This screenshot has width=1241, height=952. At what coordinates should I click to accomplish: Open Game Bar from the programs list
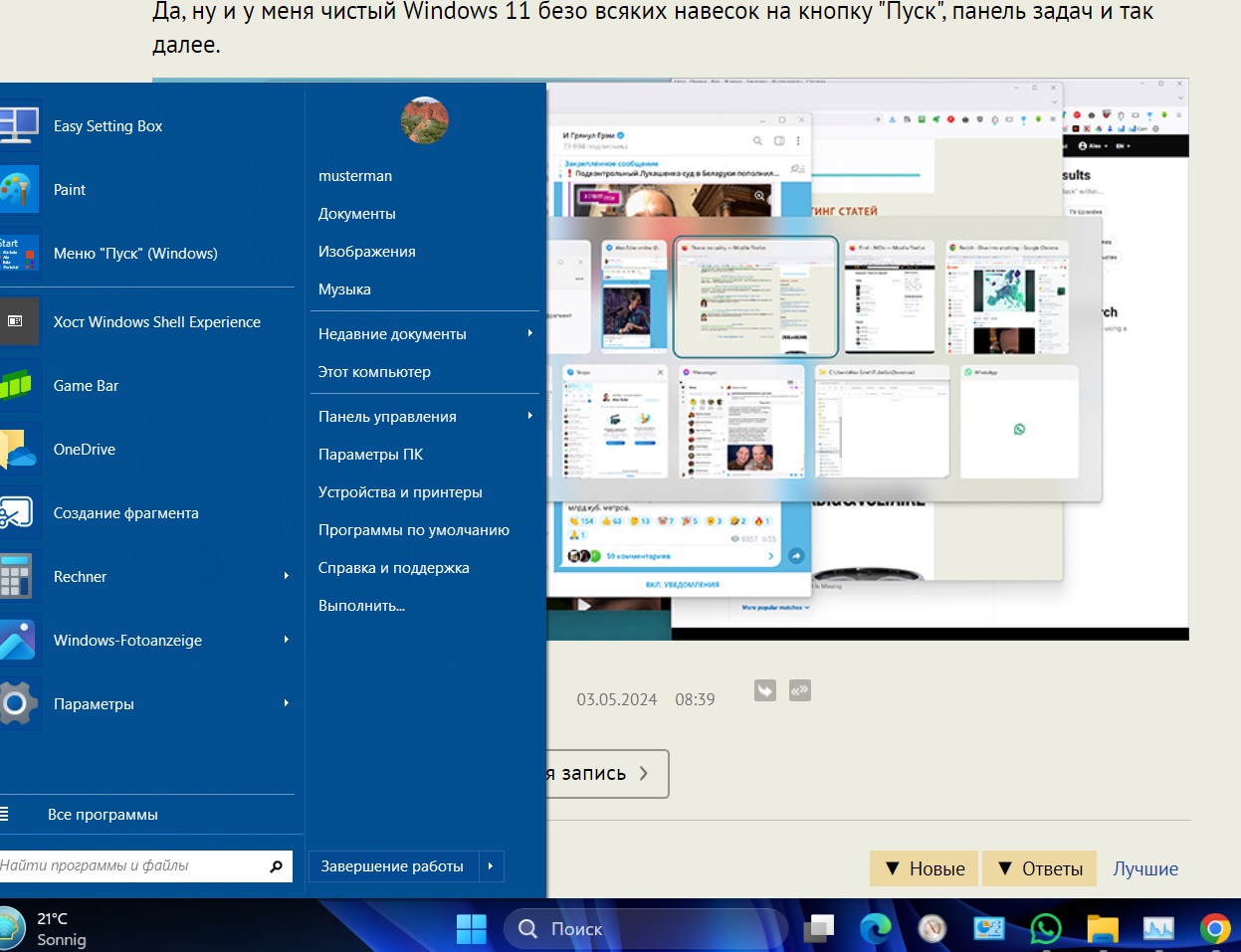click(x=86, y=386)
